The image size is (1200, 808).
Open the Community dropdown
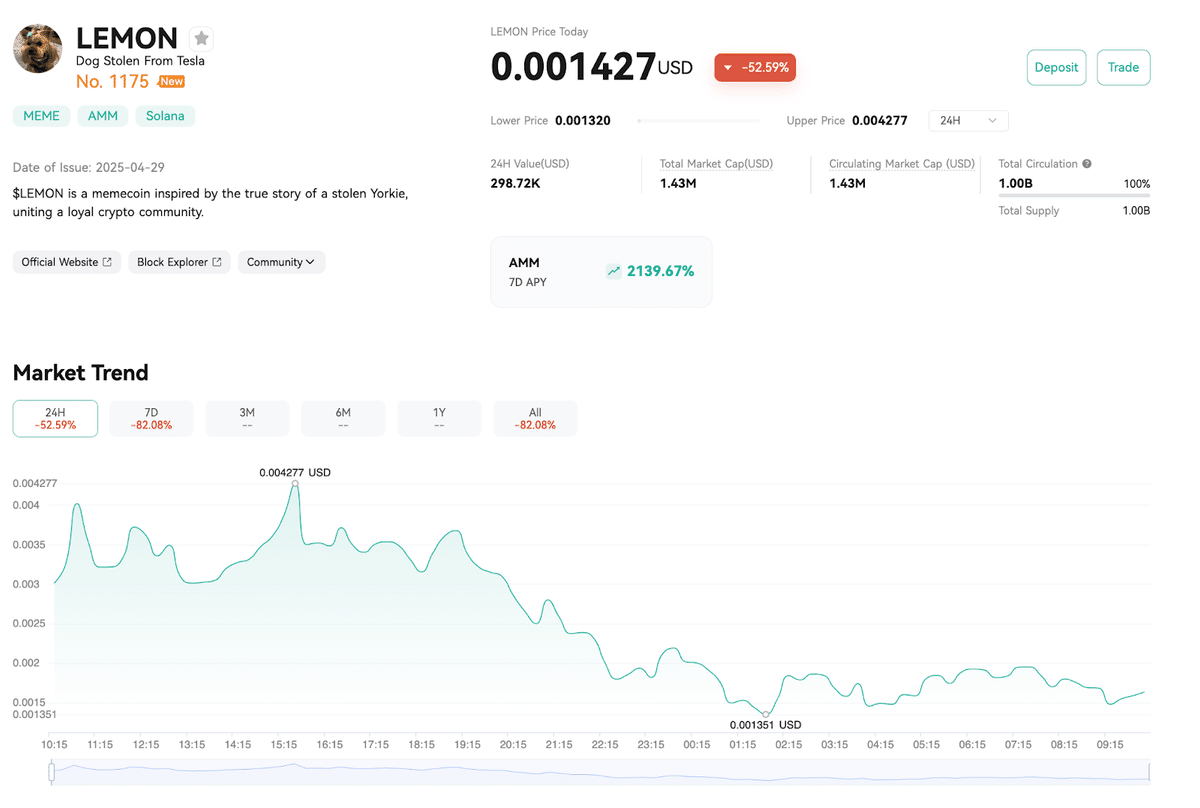click(281, 261)
